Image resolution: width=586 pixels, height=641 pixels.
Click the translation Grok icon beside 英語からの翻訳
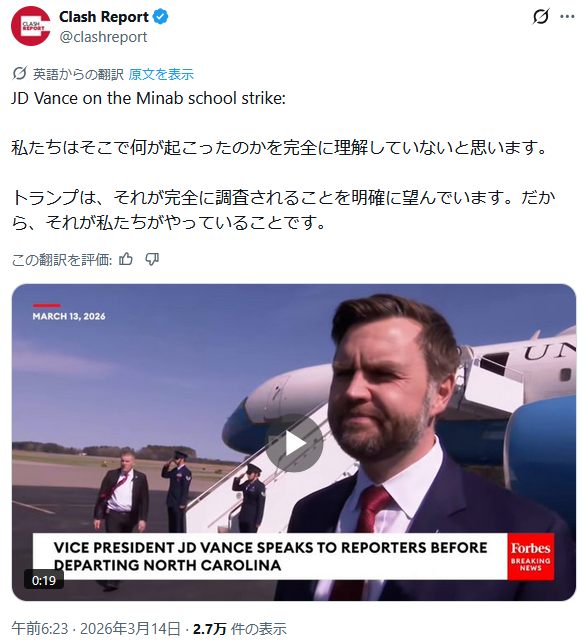(19, 74)
